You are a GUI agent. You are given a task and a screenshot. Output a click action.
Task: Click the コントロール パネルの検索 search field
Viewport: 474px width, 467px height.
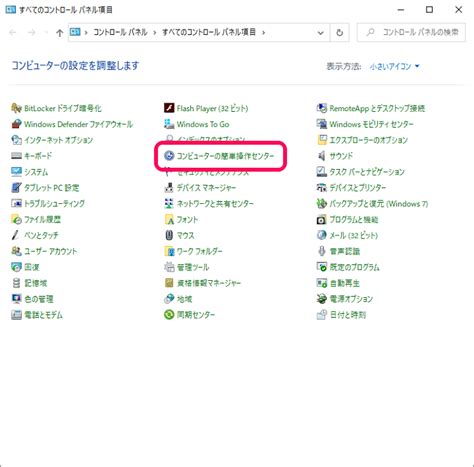[411, 32]
